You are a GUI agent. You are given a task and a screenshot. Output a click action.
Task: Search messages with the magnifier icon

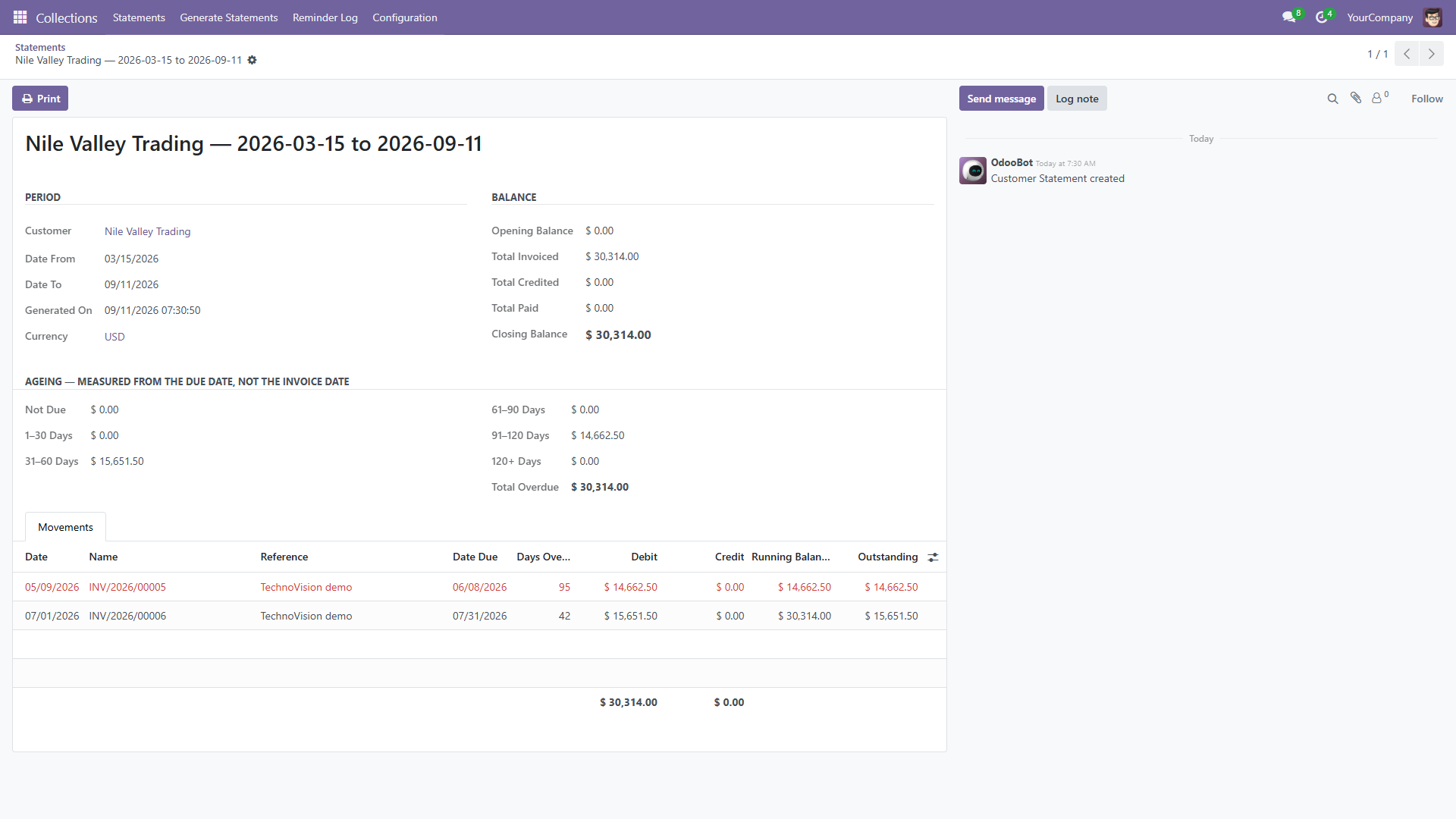click(1332, 99)
